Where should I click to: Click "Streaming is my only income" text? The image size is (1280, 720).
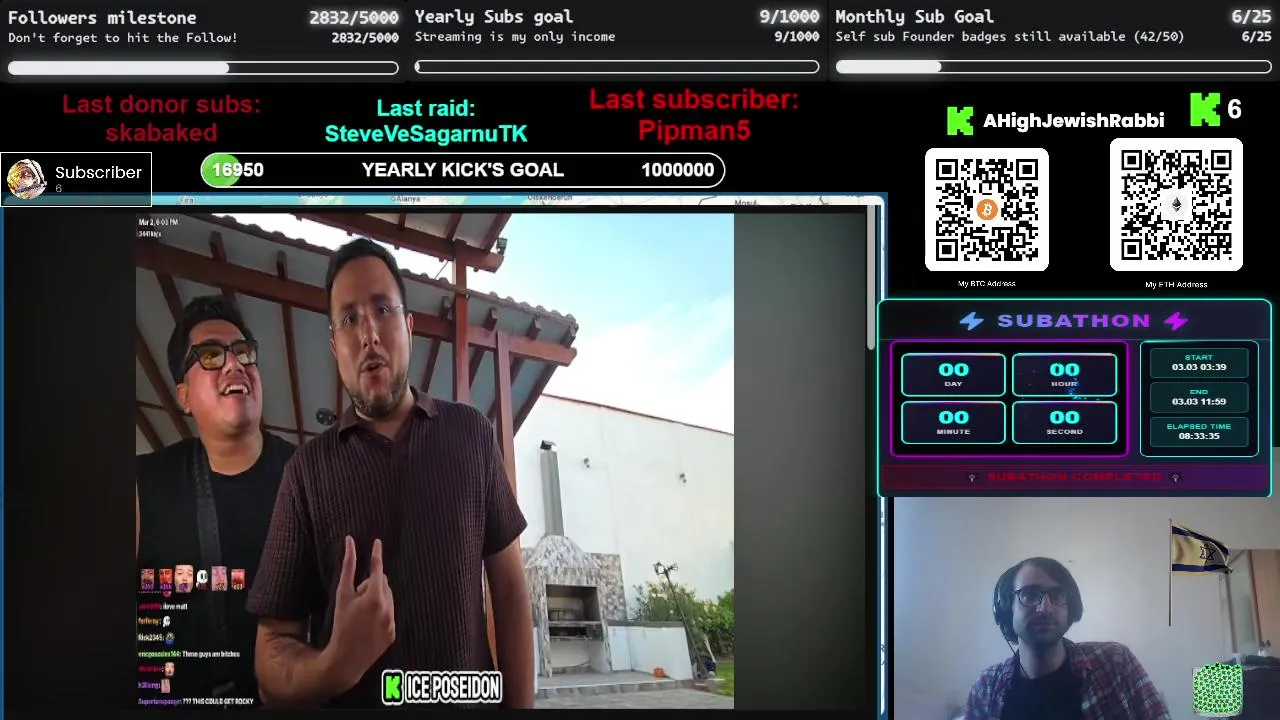[x=515, y=36]
